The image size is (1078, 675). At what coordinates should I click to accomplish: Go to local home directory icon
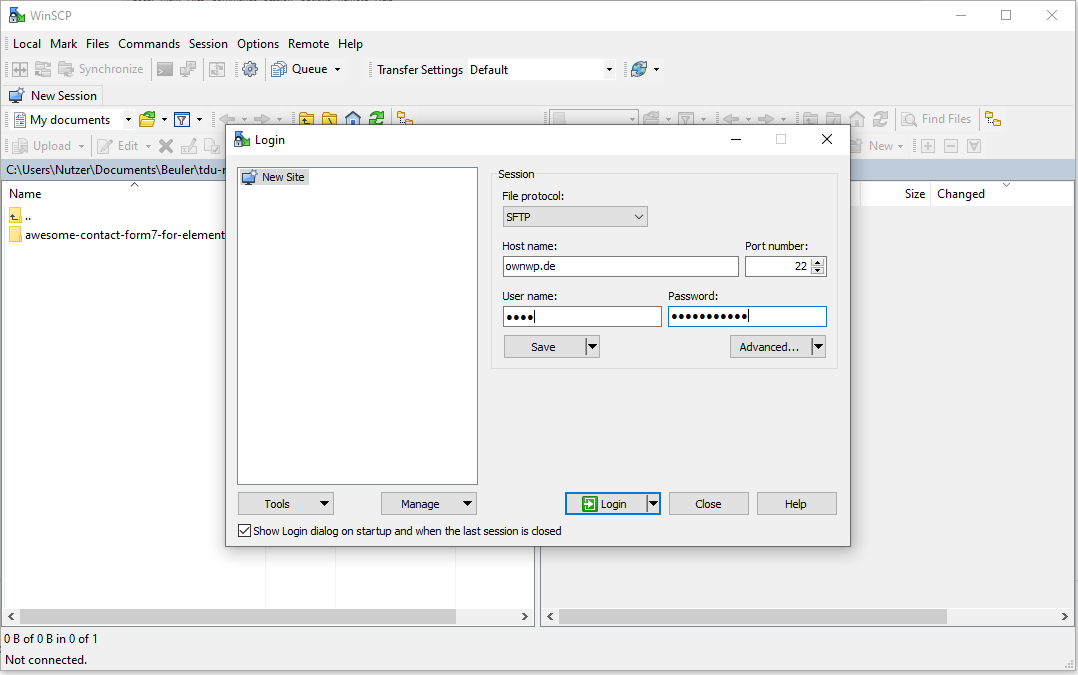tap(353, 119)
